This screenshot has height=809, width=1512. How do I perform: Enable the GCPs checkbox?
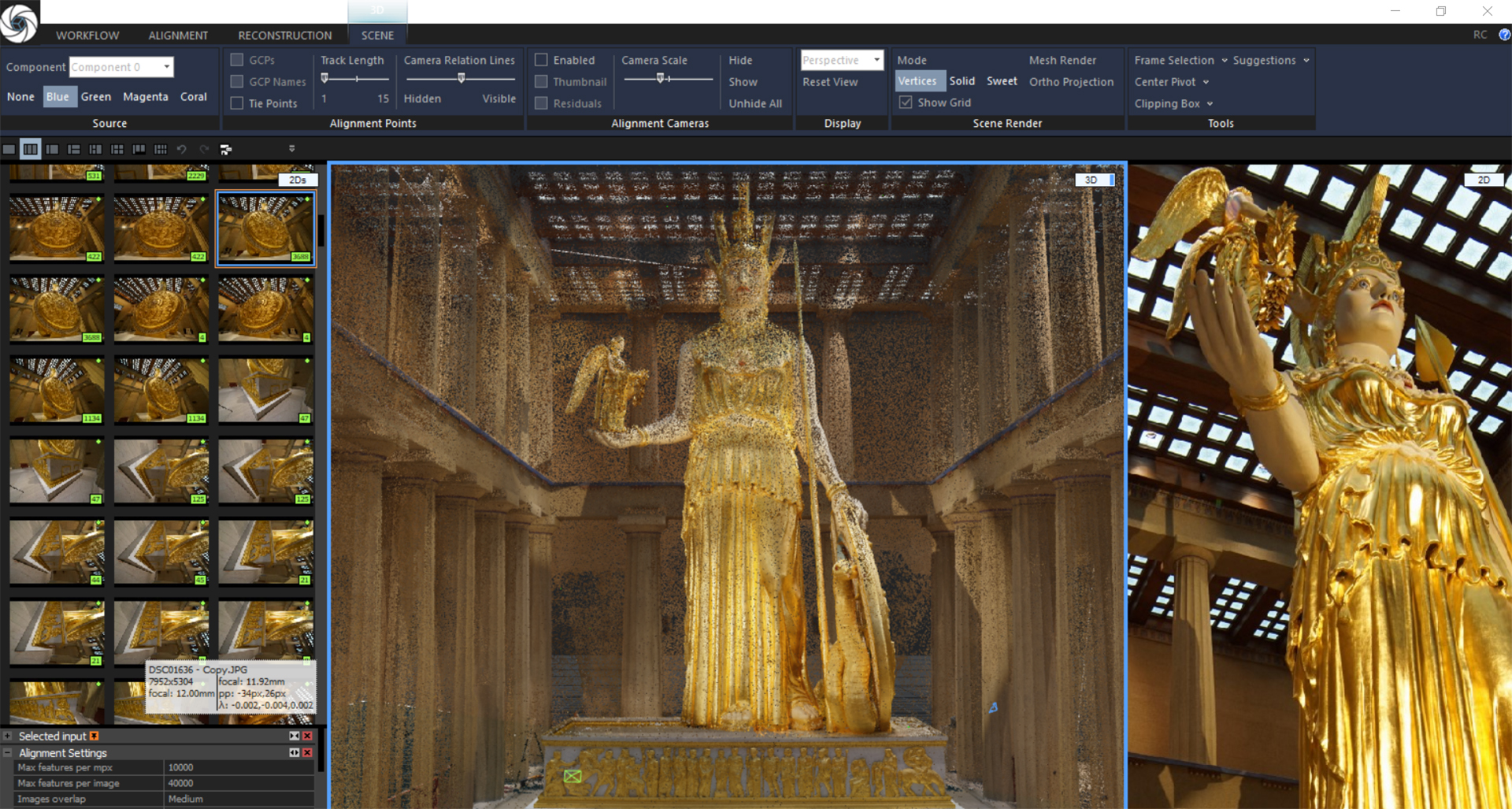(236, 60)
